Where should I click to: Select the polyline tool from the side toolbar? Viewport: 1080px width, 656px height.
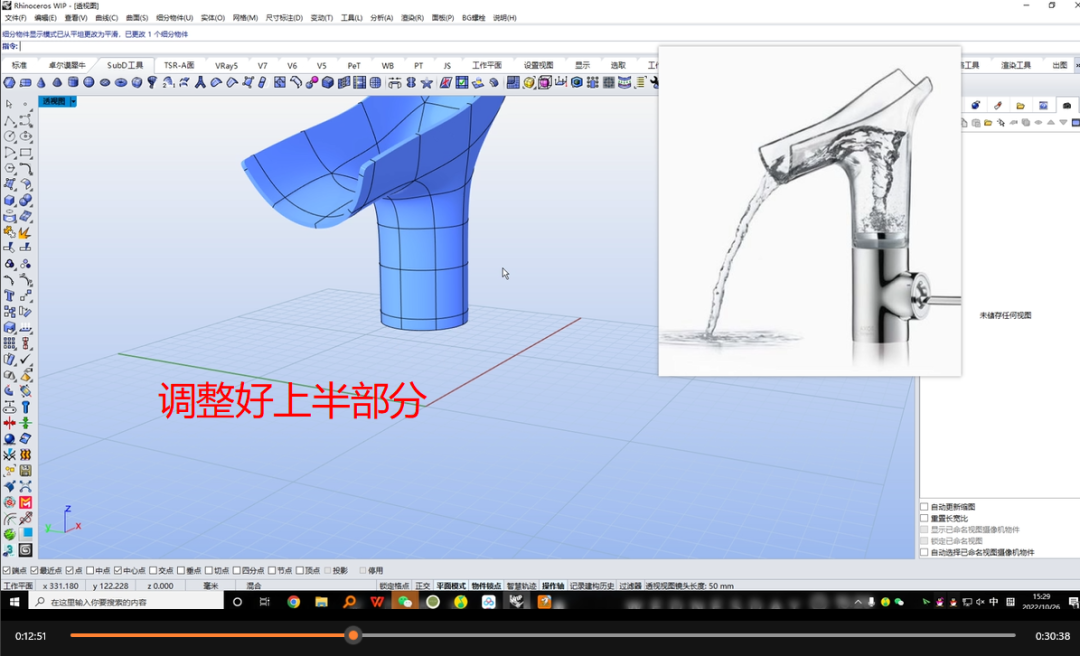click(x=6, y=119)
